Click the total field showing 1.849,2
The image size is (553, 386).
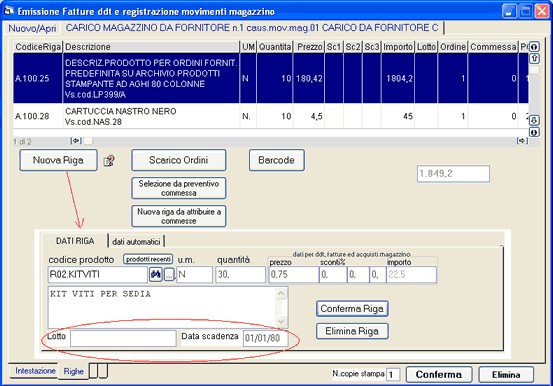point(453,174)
